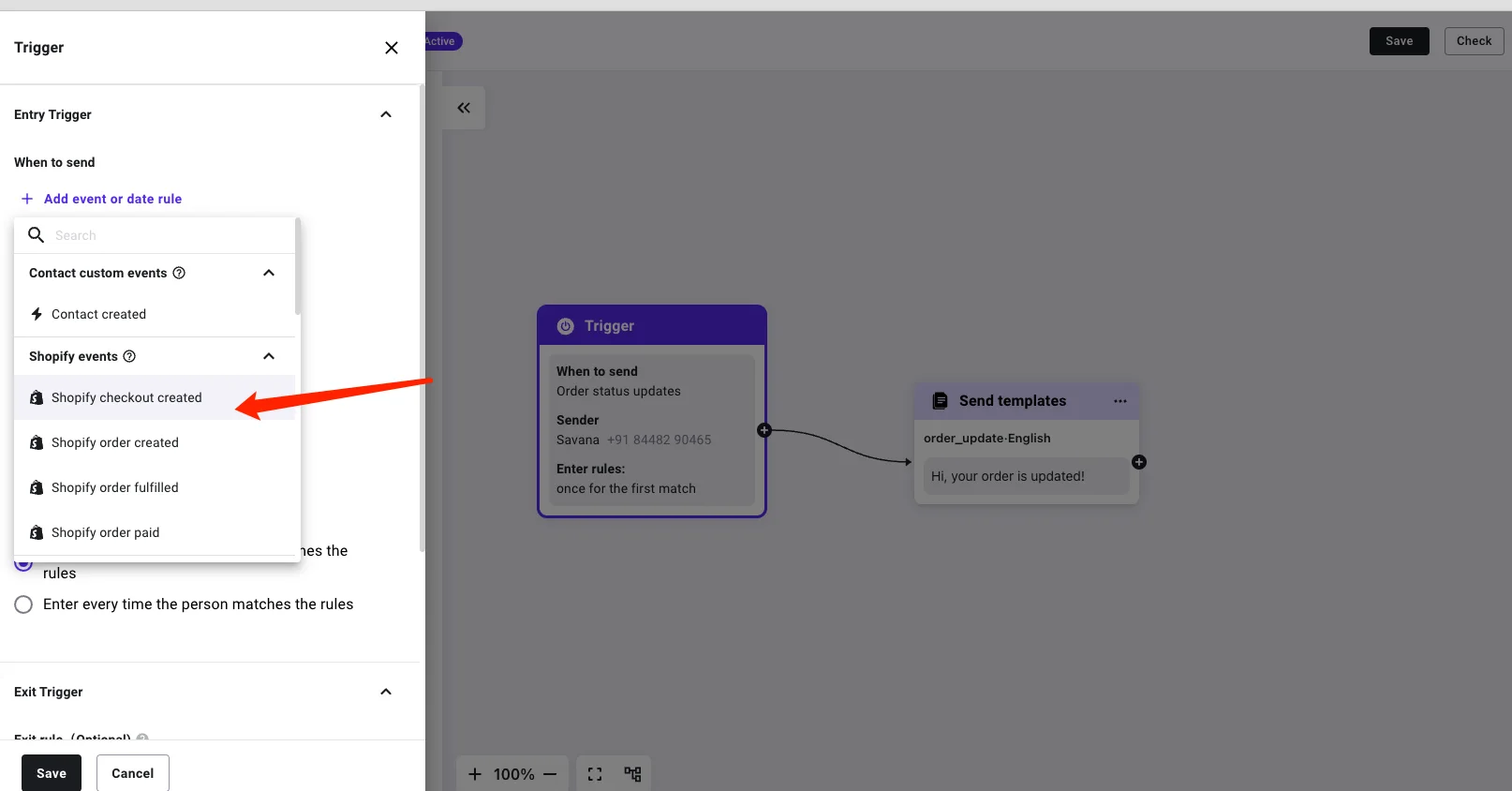
Task: Close the Trigger panel with the X
Action: point(392,48)
